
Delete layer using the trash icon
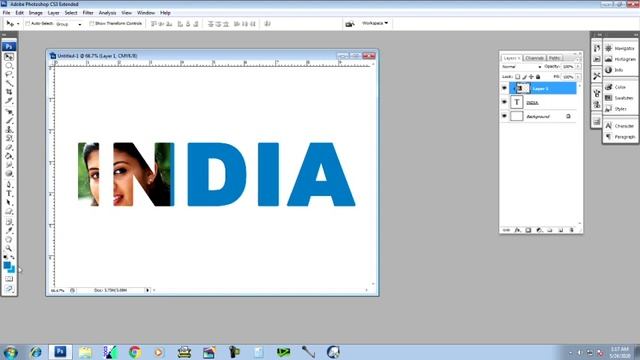(x=571, y=230)
